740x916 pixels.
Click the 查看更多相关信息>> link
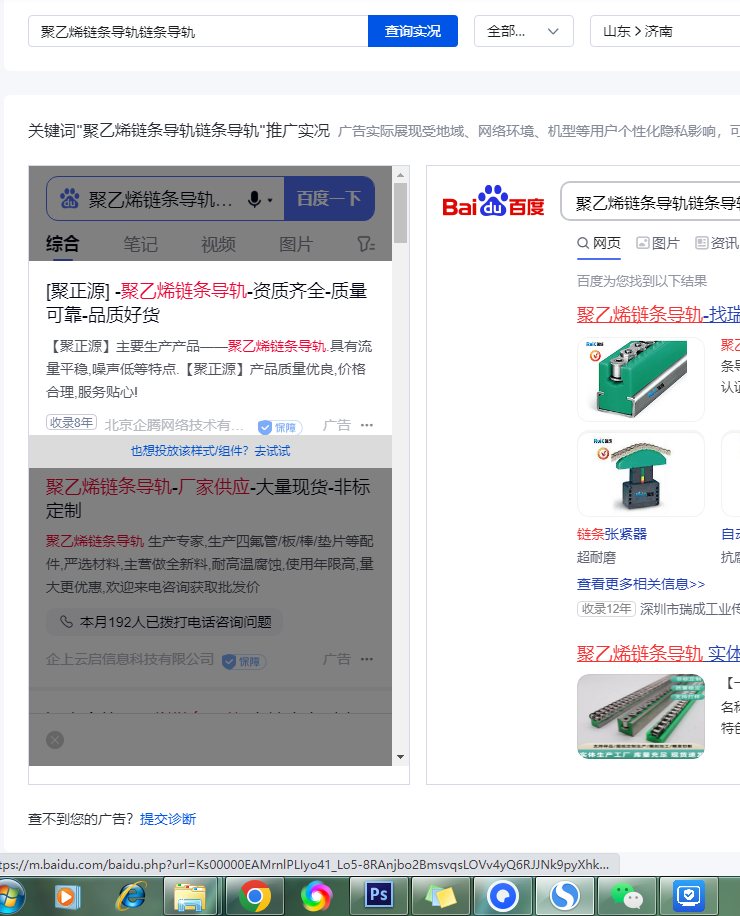point(641,584)
